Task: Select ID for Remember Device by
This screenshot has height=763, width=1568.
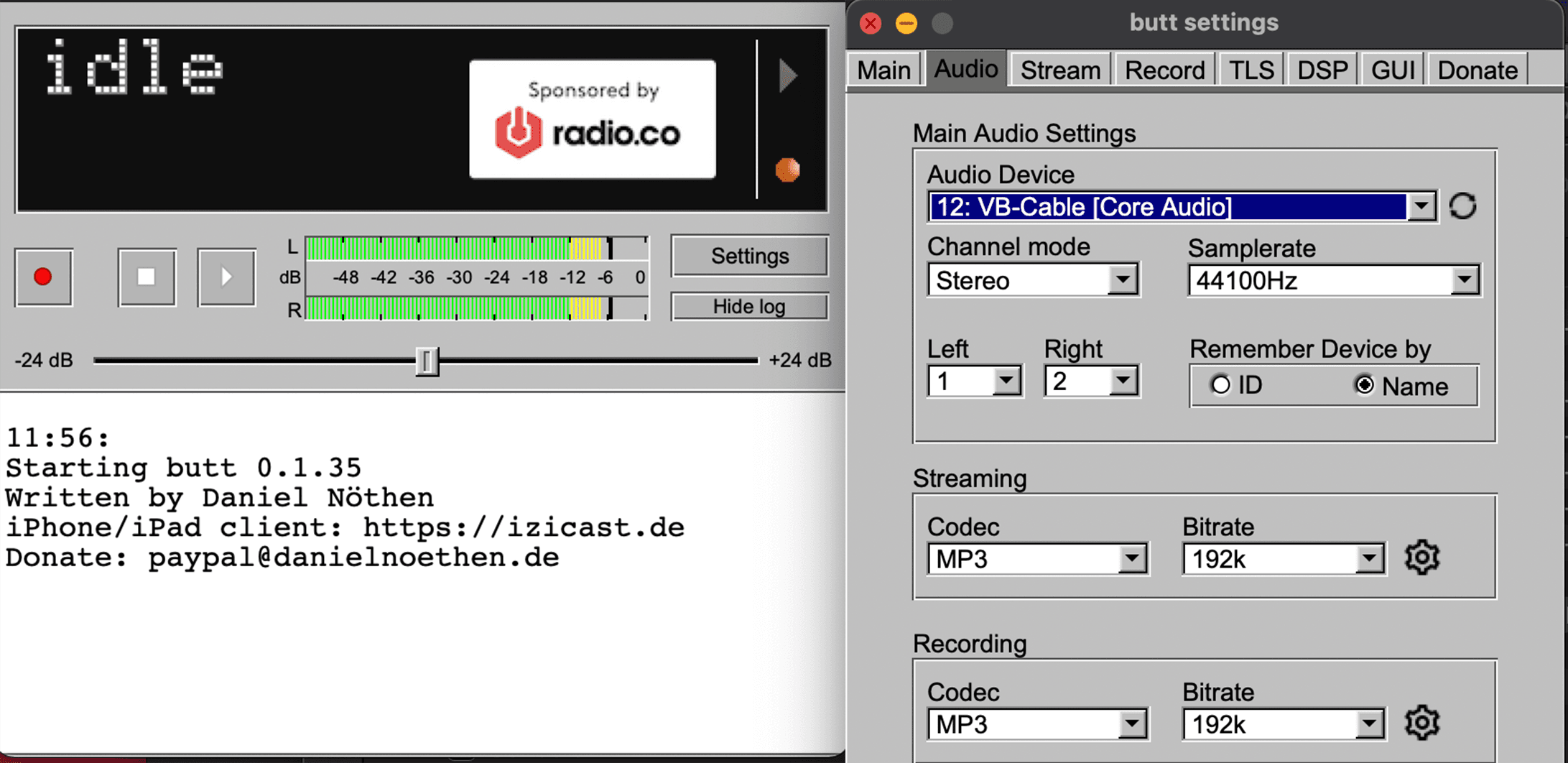Action: pyautogui.click(x=1221, y=385)
